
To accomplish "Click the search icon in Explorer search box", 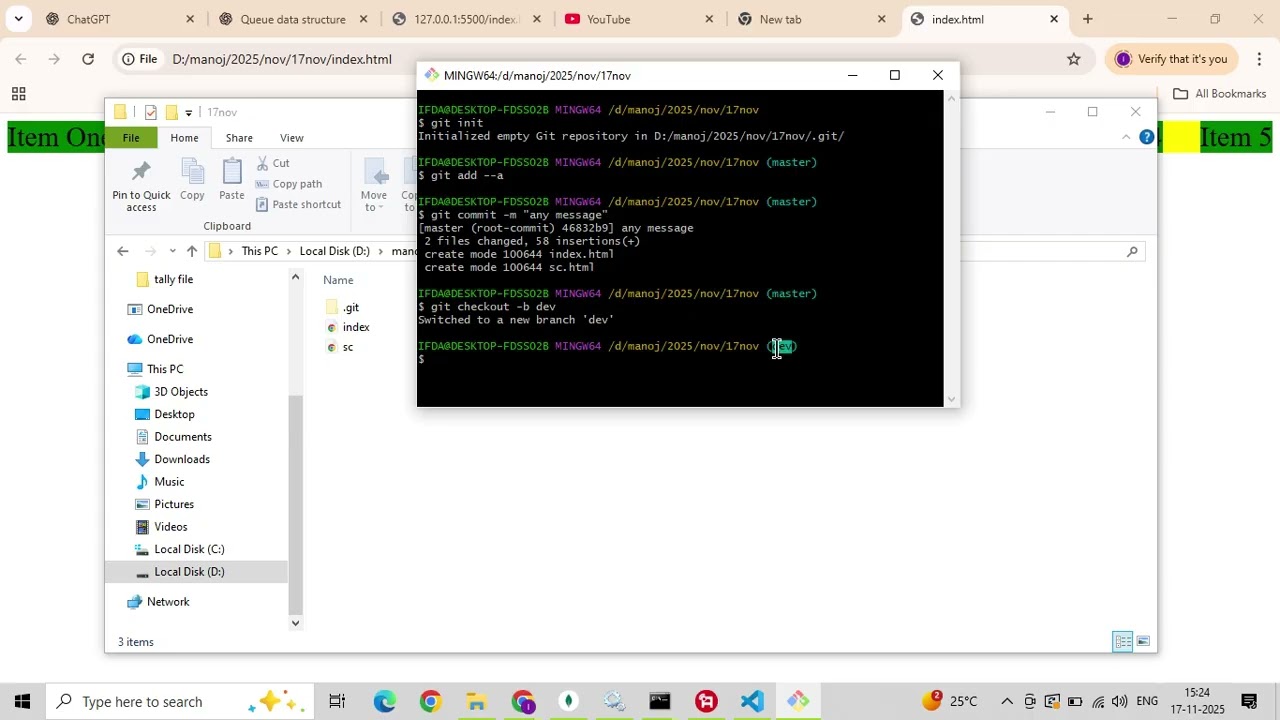I will coord(1132,252).
